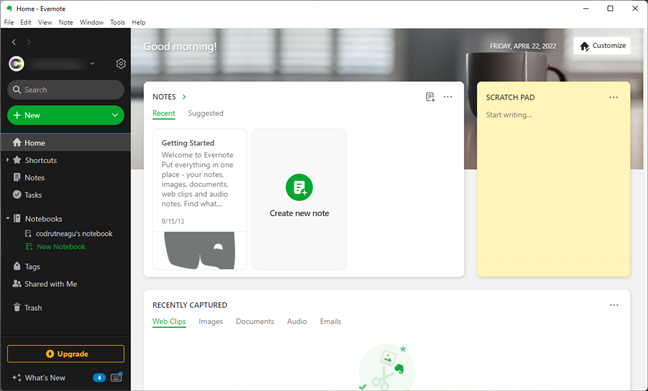This screenshot has height=391, width=648.
Task: Click the checkmark icon beside Tasks
Action: click(17, 194)
